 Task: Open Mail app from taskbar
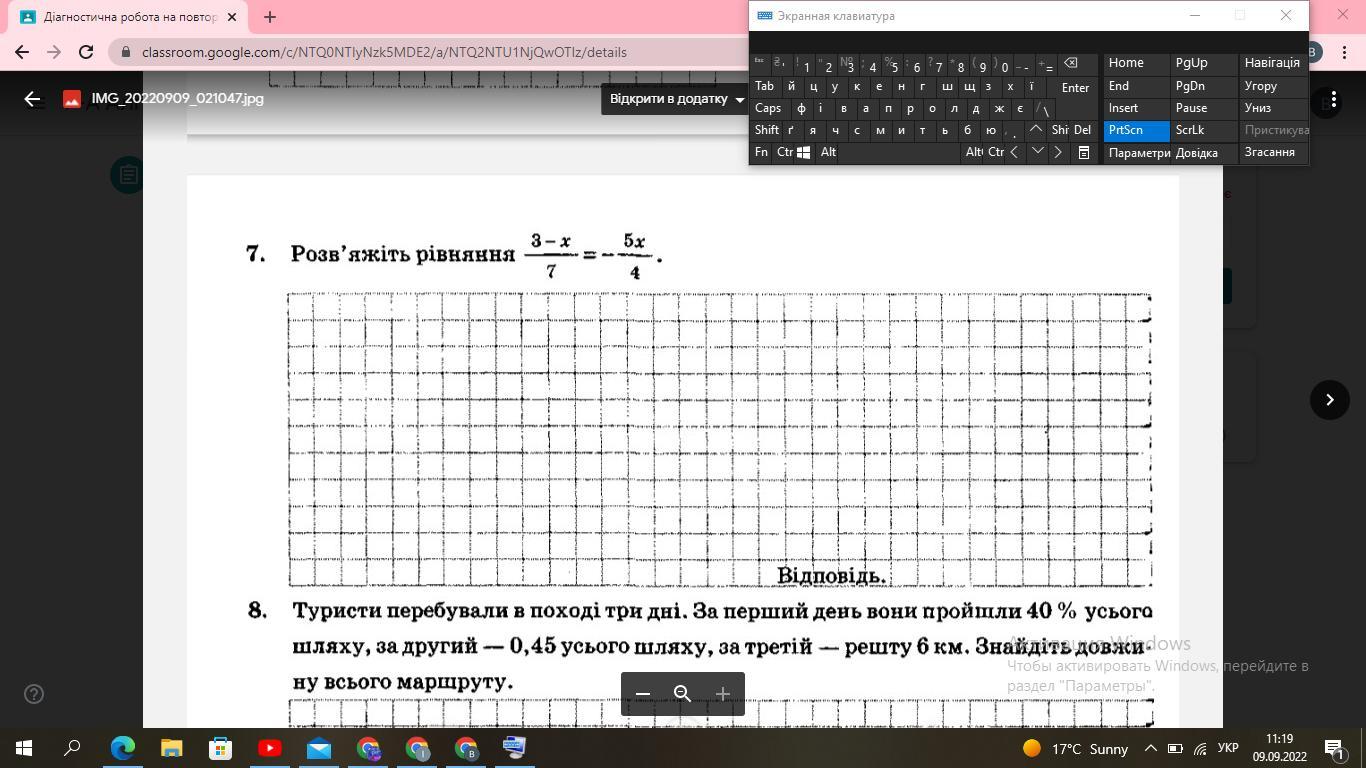click(x=318, y=748)
